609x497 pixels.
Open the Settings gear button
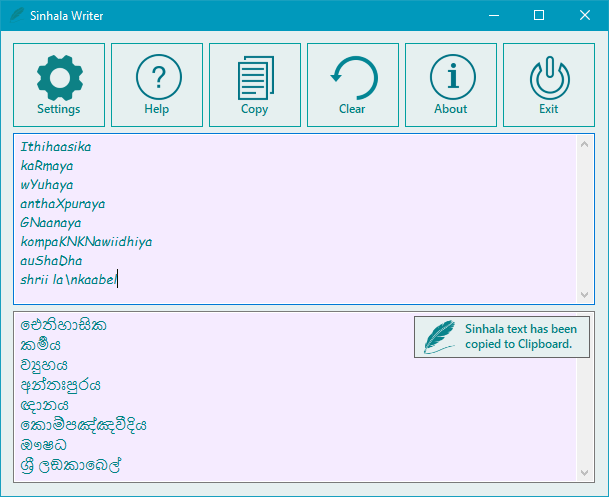click(x=59, y=85)
